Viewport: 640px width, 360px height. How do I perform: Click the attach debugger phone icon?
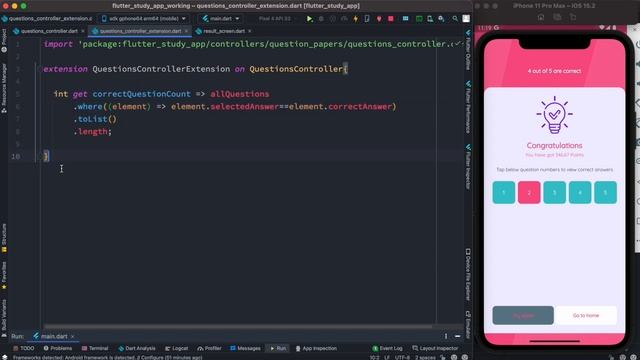[367, 19]
